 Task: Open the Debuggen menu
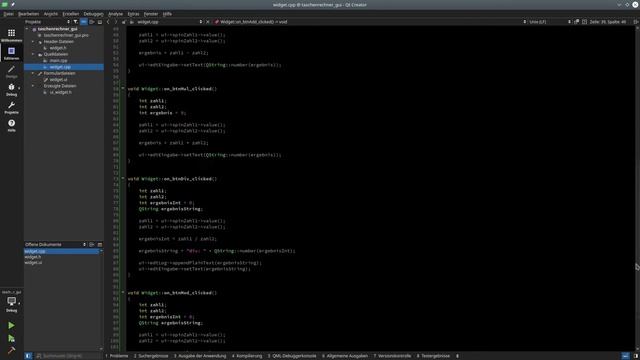[93, 14]
